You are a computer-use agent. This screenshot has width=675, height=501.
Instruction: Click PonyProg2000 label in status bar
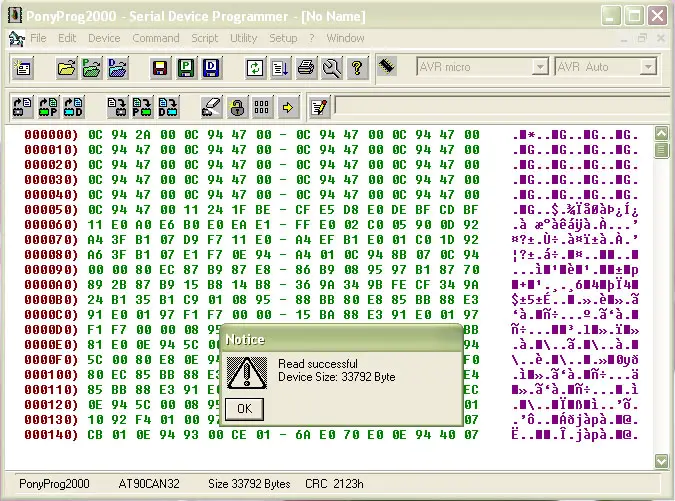54,484
